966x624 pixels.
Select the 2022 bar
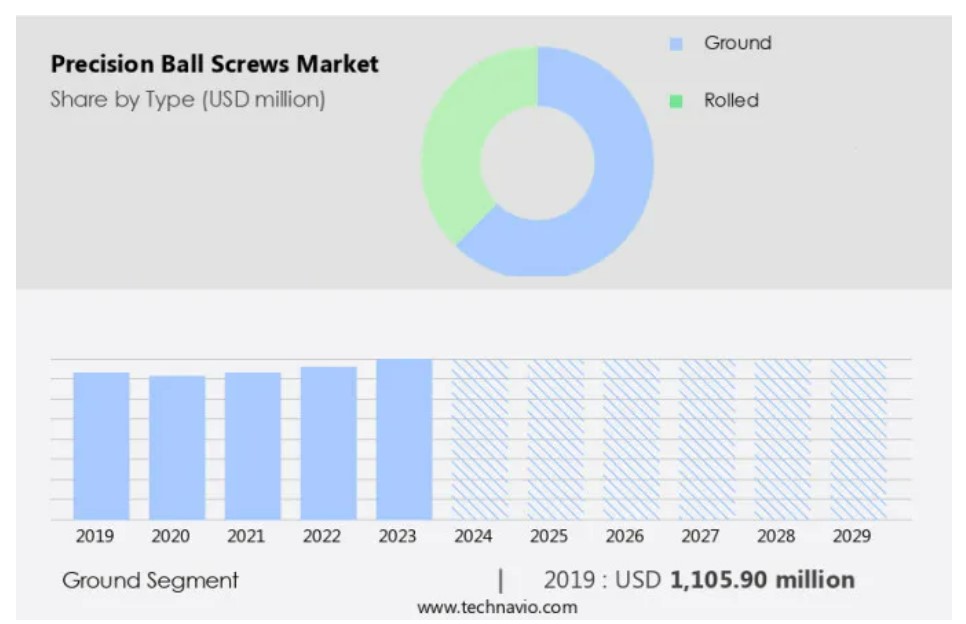coord(328,442)
